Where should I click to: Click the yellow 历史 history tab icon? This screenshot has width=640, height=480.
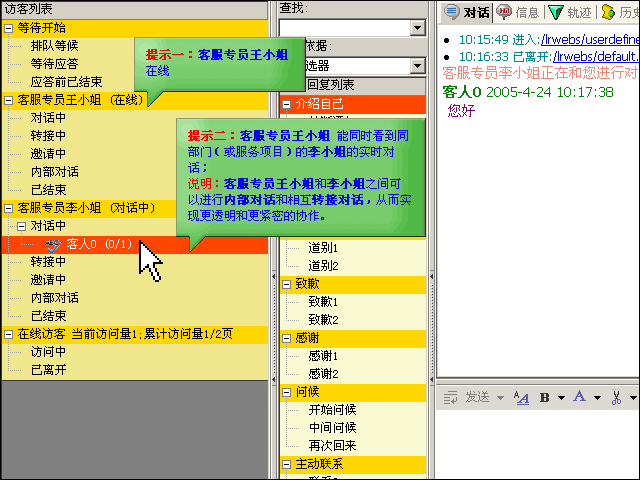(x=608, y=12)
